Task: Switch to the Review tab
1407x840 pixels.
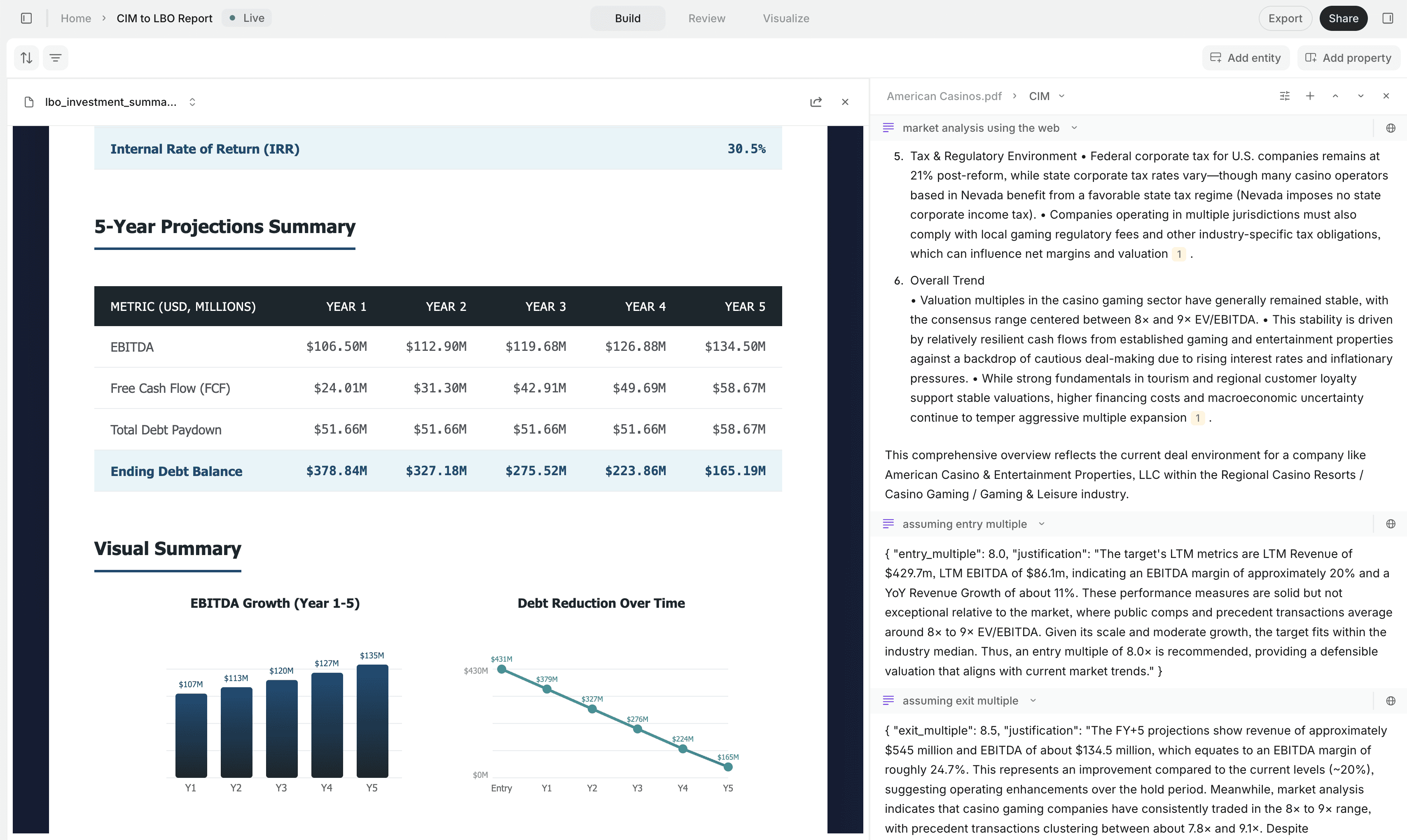Action: (706, 18)
